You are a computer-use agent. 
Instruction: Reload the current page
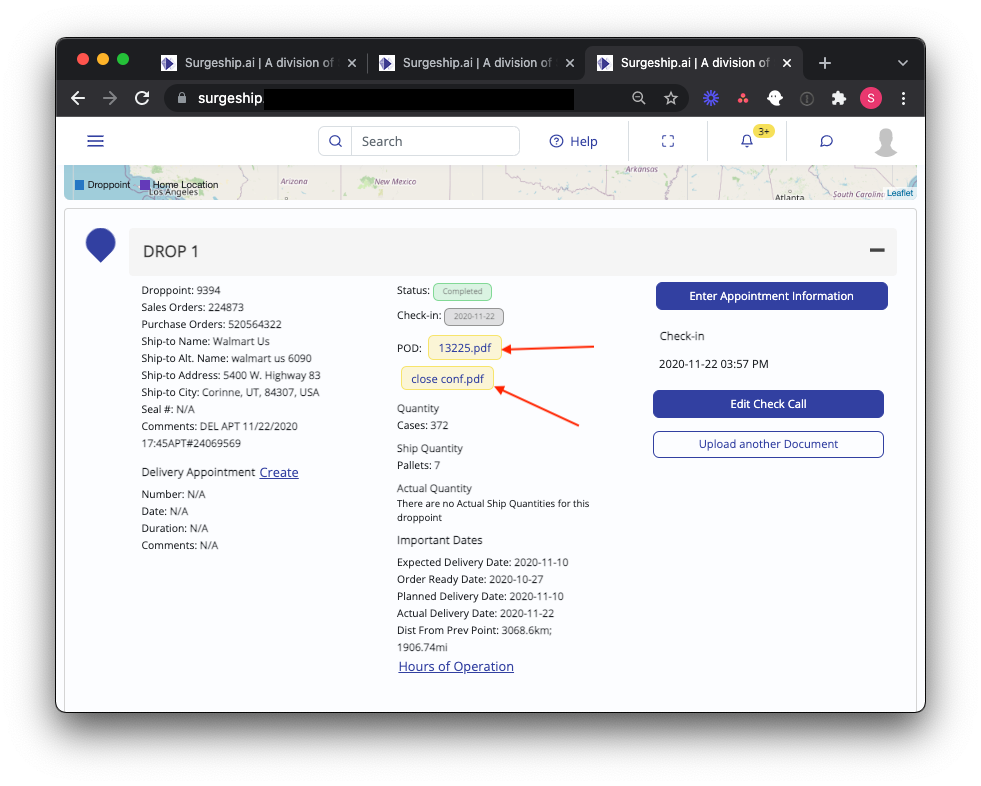pos(142,98)
